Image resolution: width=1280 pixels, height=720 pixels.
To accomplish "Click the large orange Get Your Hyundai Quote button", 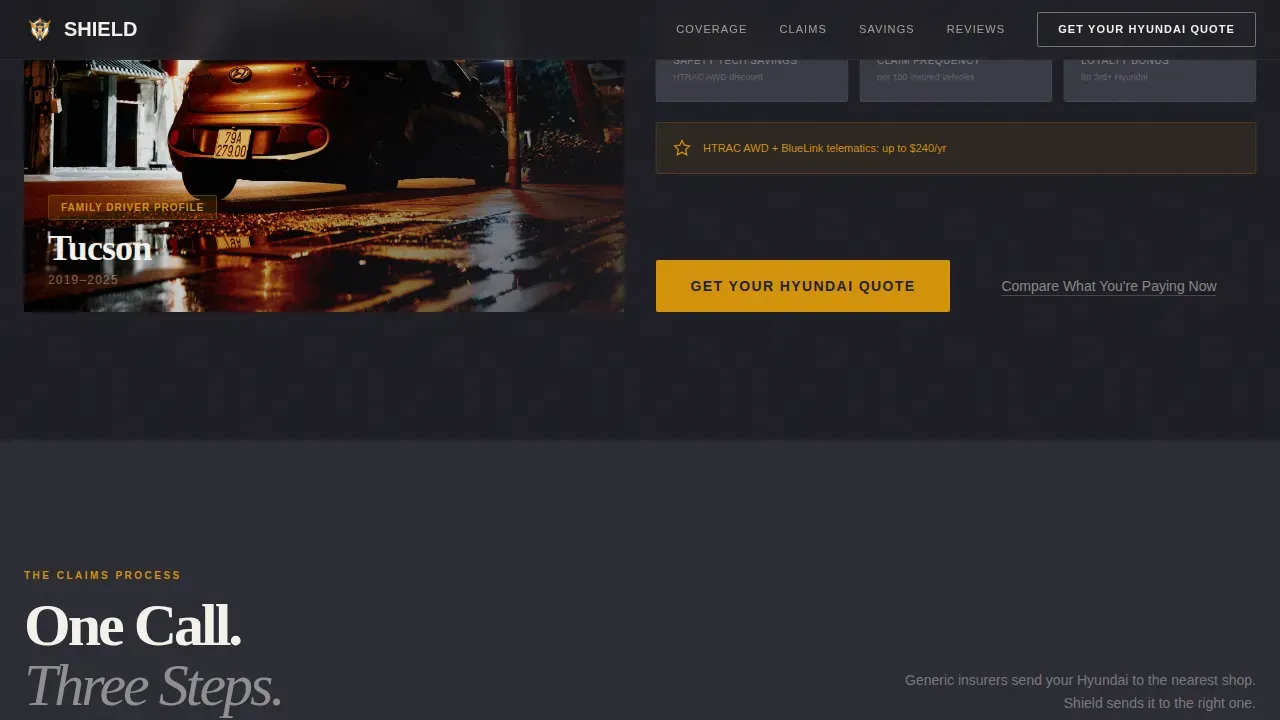I will 803,286.
